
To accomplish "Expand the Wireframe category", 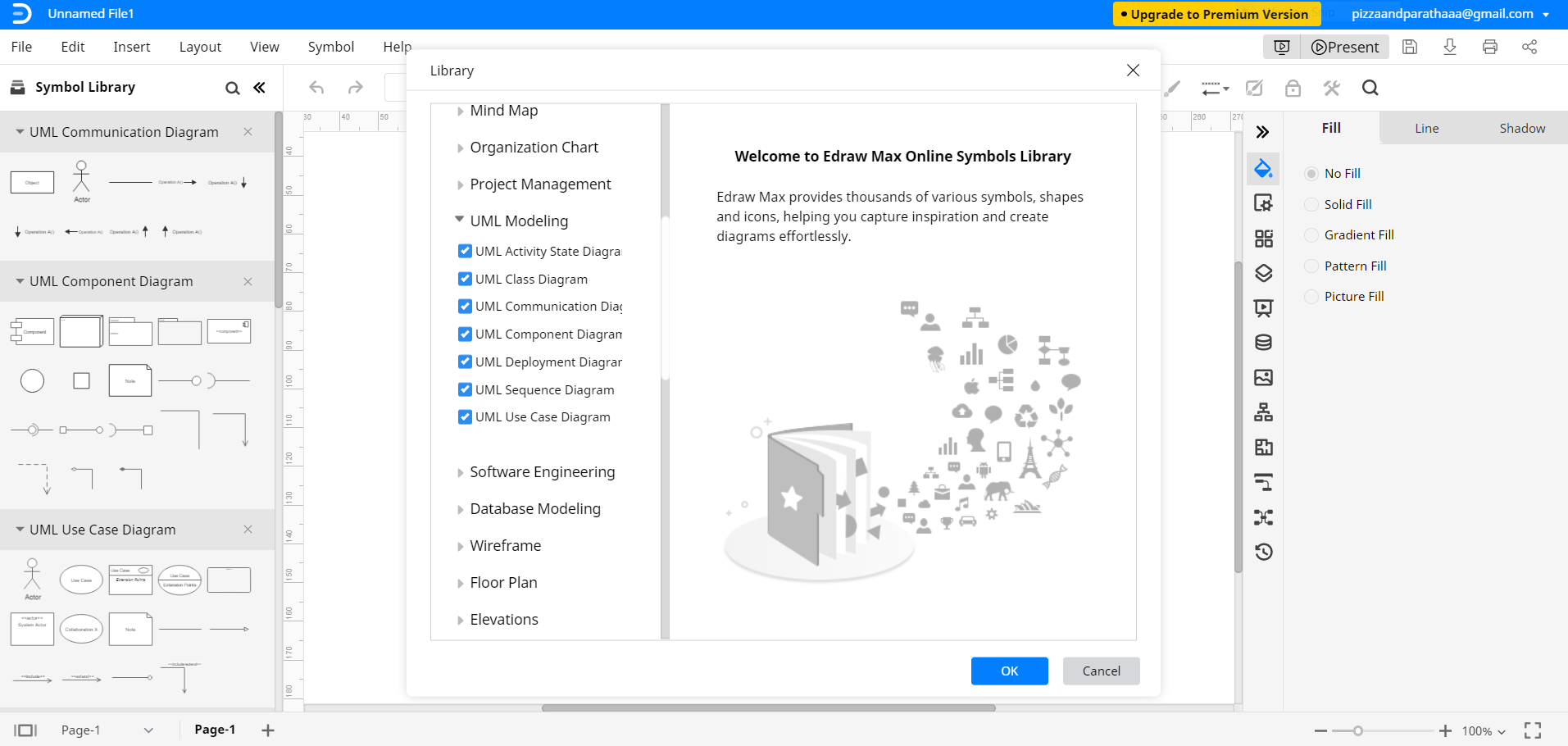I will point(460,547).
